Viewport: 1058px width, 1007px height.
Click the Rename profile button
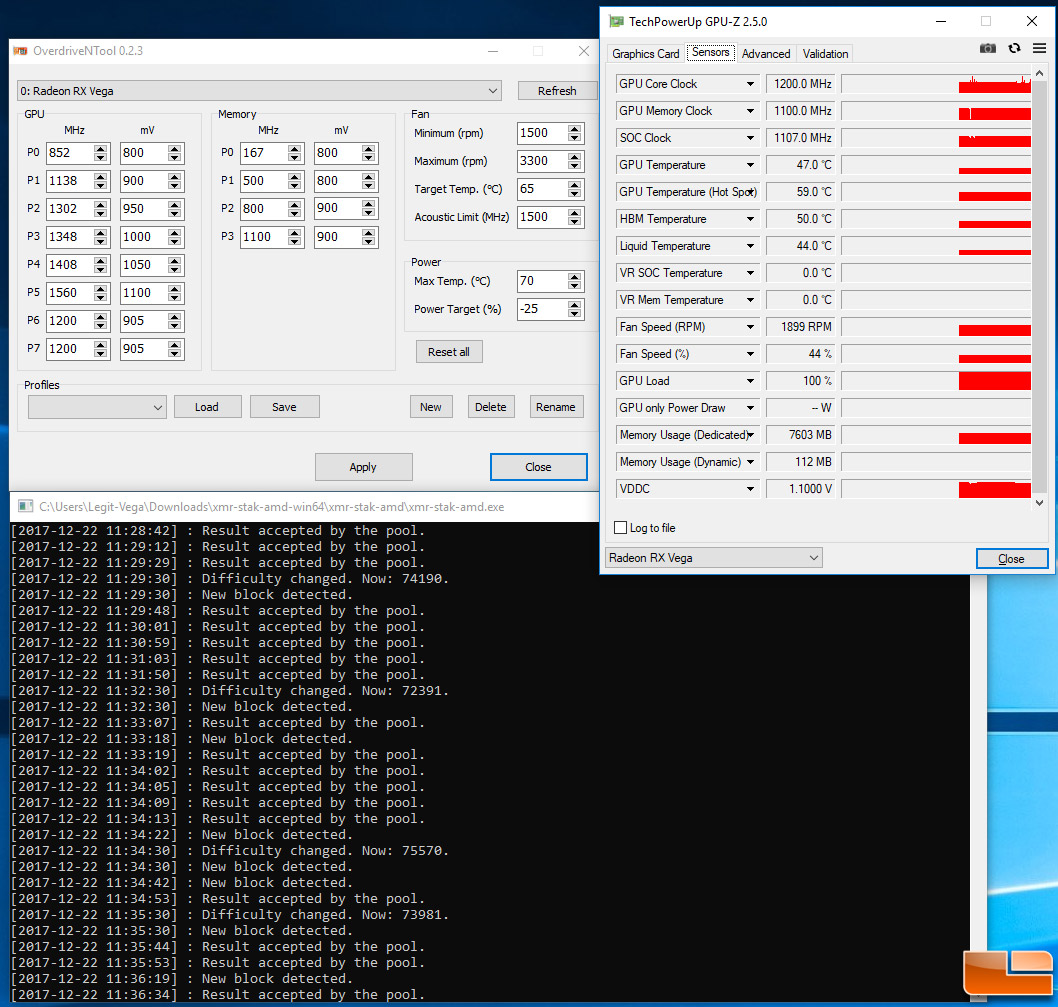[555, 407]
